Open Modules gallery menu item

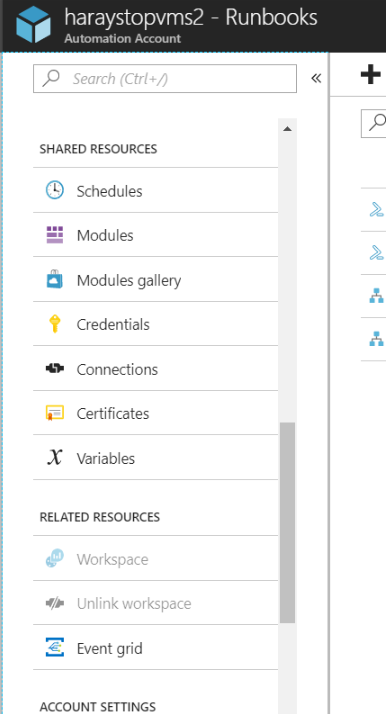click(156, 280)
